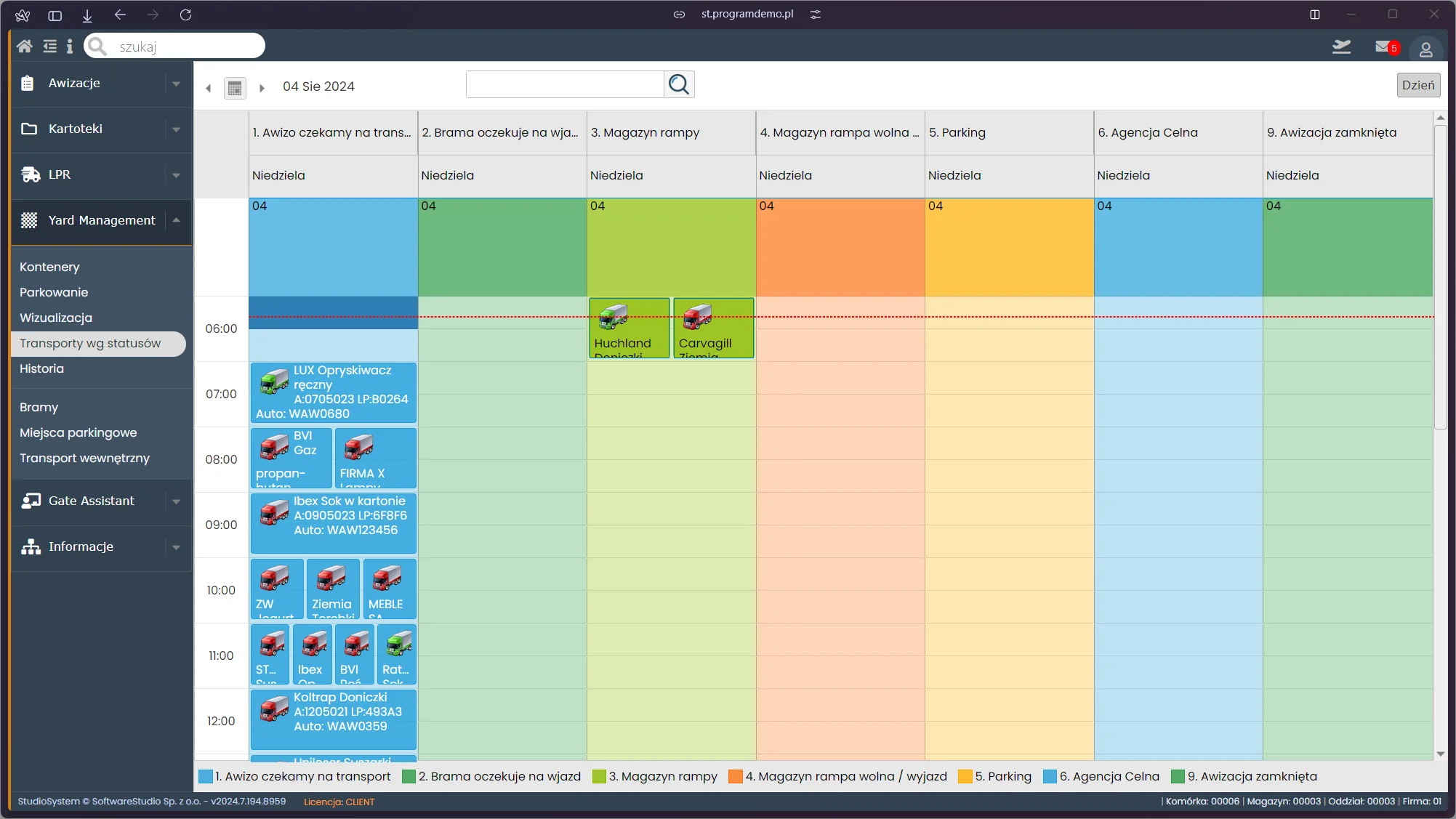The image size is (1456, 819).
Task: Open the info icon in the top toolbar
Action: pos(70,47)
